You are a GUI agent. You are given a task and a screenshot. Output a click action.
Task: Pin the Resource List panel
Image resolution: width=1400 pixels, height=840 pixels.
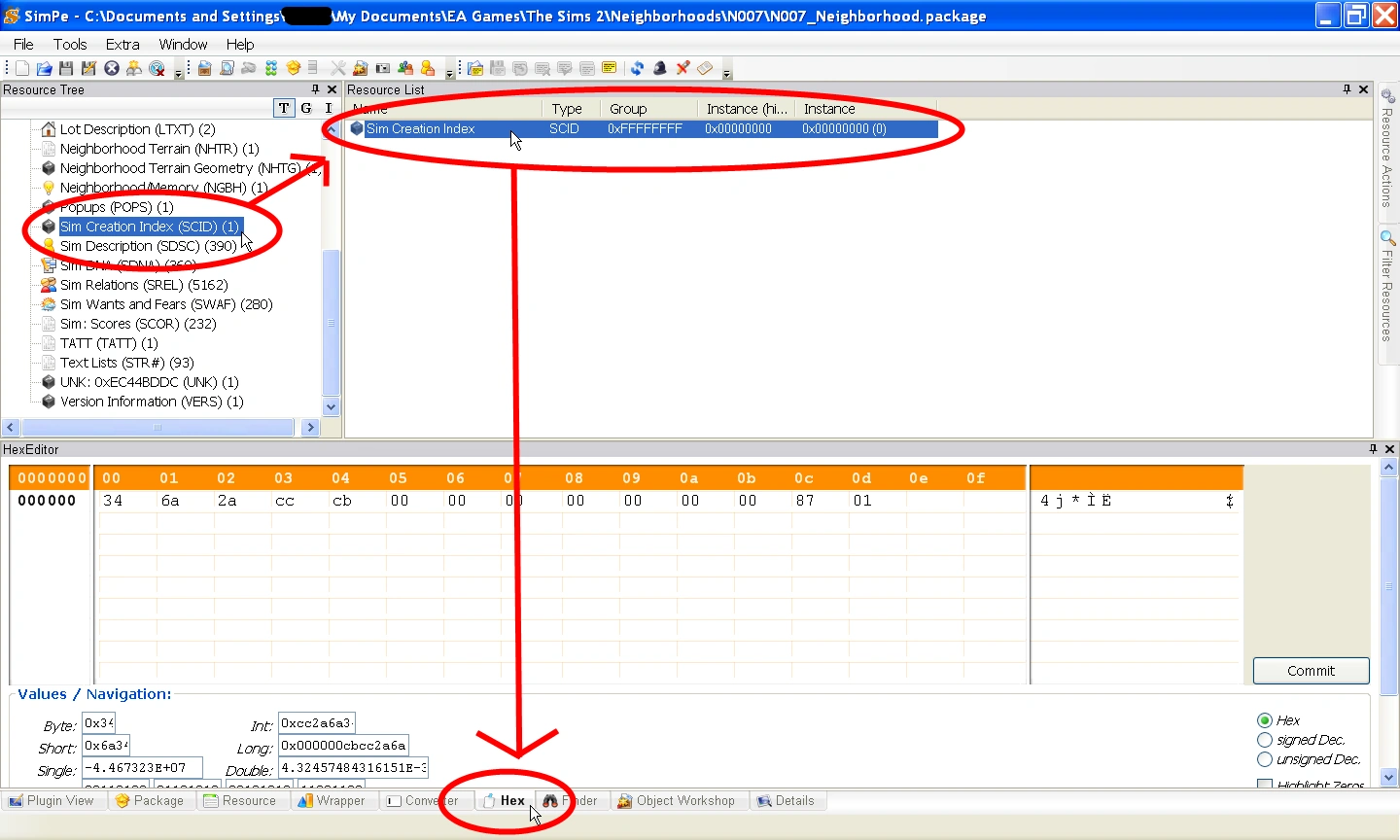pyautogui.click(x=1347, y=89)
